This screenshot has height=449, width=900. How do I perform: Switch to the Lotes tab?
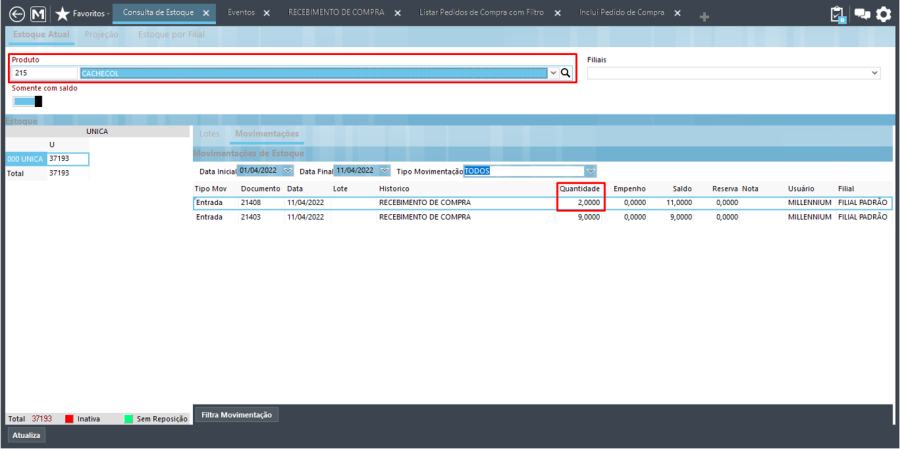point(210,133)
